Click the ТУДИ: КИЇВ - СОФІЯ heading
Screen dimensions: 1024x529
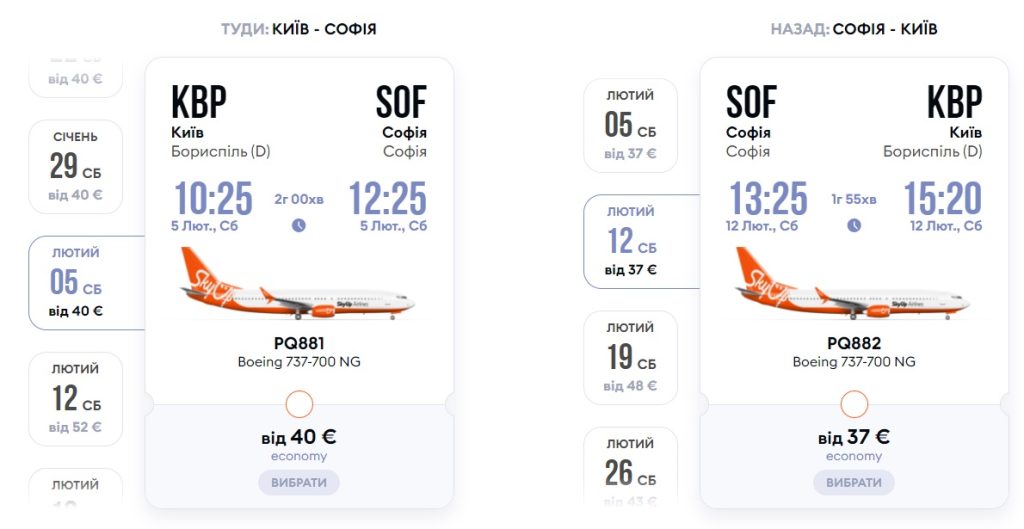pos(299,29)
